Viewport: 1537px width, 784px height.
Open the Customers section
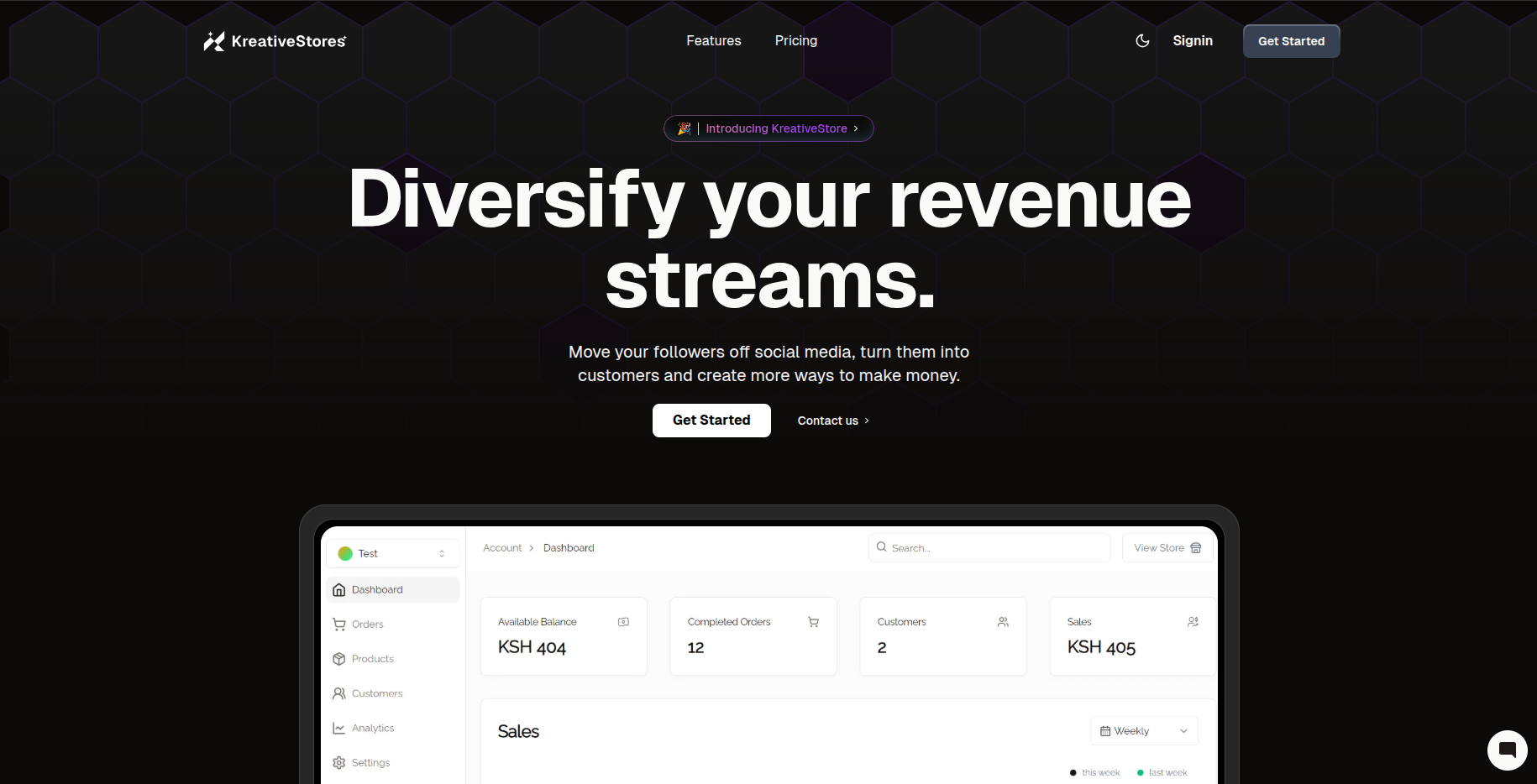(x=375, y=693)
